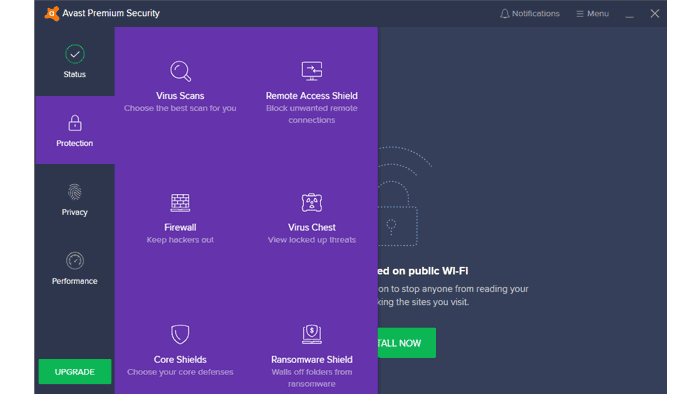Click 'Block unwanted remote connections' description

312,114
